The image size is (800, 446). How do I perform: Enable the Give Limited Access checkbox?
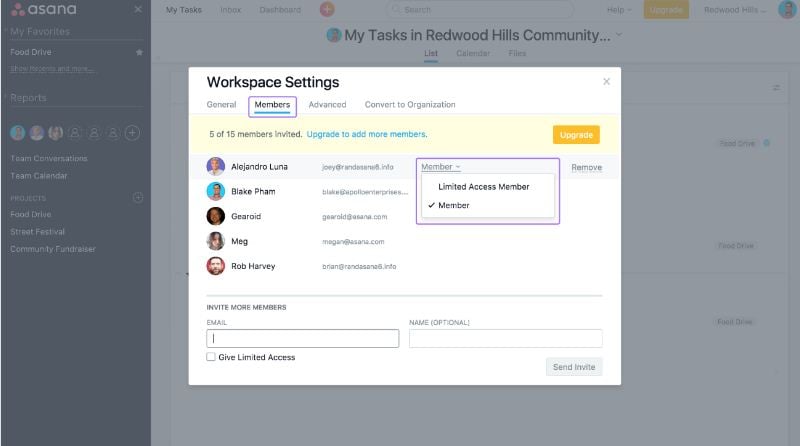[211, 357]
